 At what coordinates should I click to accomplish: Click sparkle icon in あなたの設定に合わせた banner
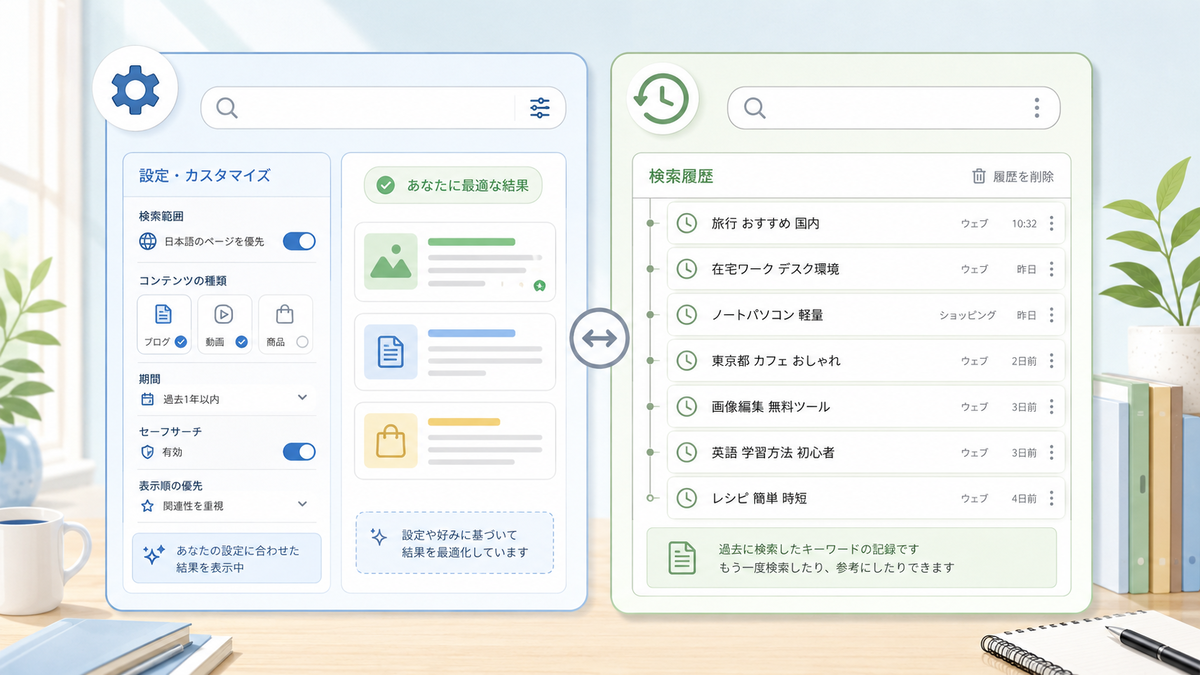[153, 557]
